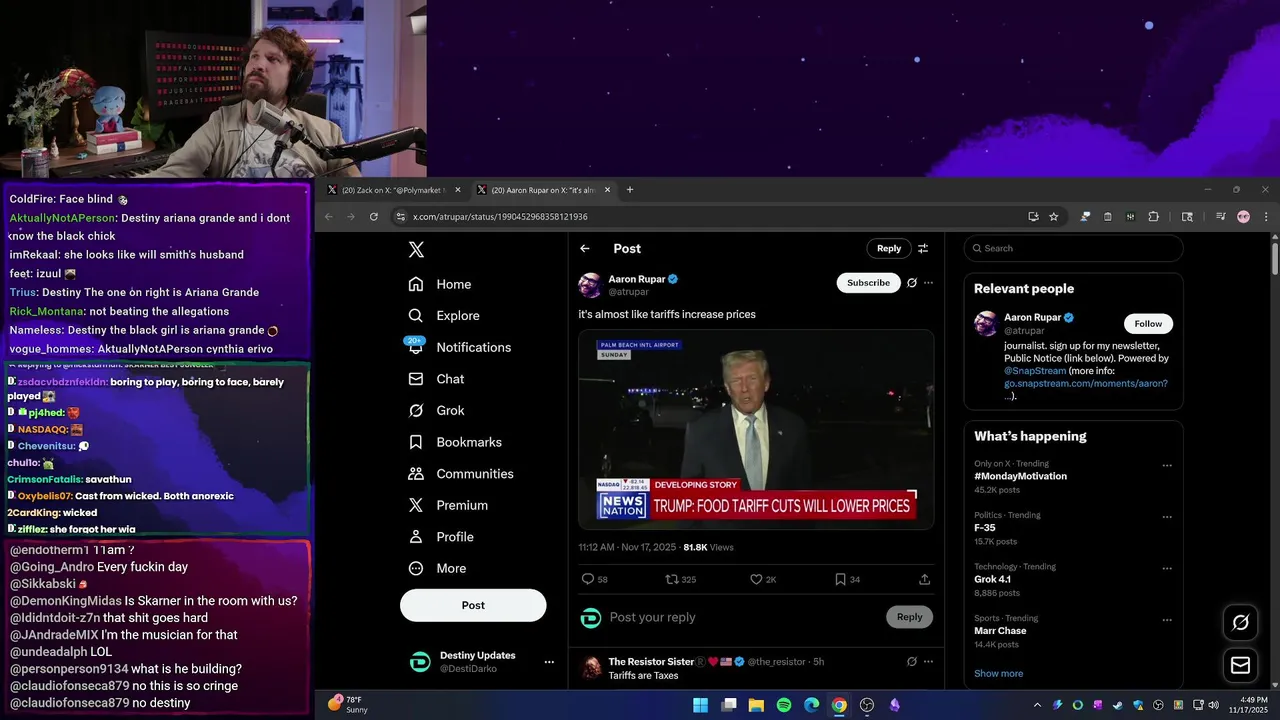Click the gray Reply button beside the reply field
Image resolution: width=1280 pixels, height=720 pixels.
[x=909, y=617]
